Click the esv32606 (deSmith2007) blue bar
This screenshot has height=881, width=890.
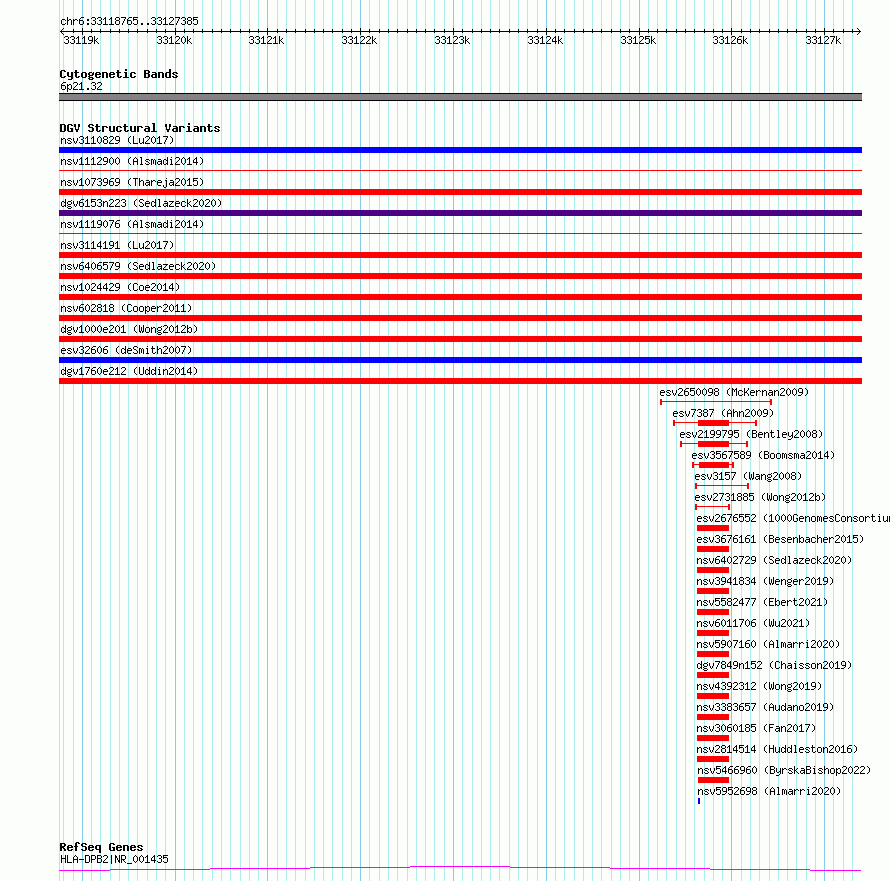(460, 360)
